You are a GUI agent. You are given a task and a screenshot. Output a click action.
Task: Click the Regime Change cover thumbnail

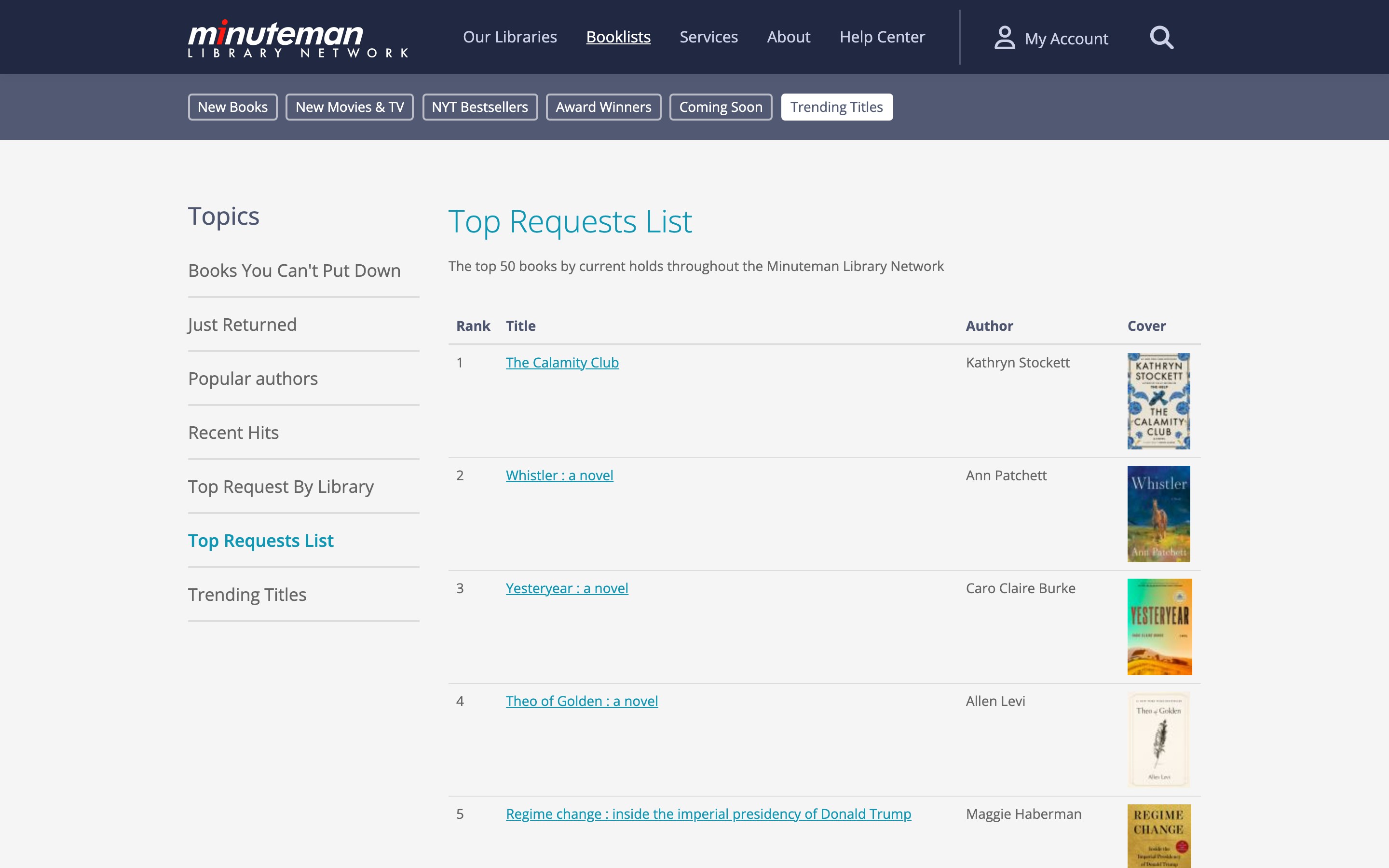click(x=1159, y=836)
